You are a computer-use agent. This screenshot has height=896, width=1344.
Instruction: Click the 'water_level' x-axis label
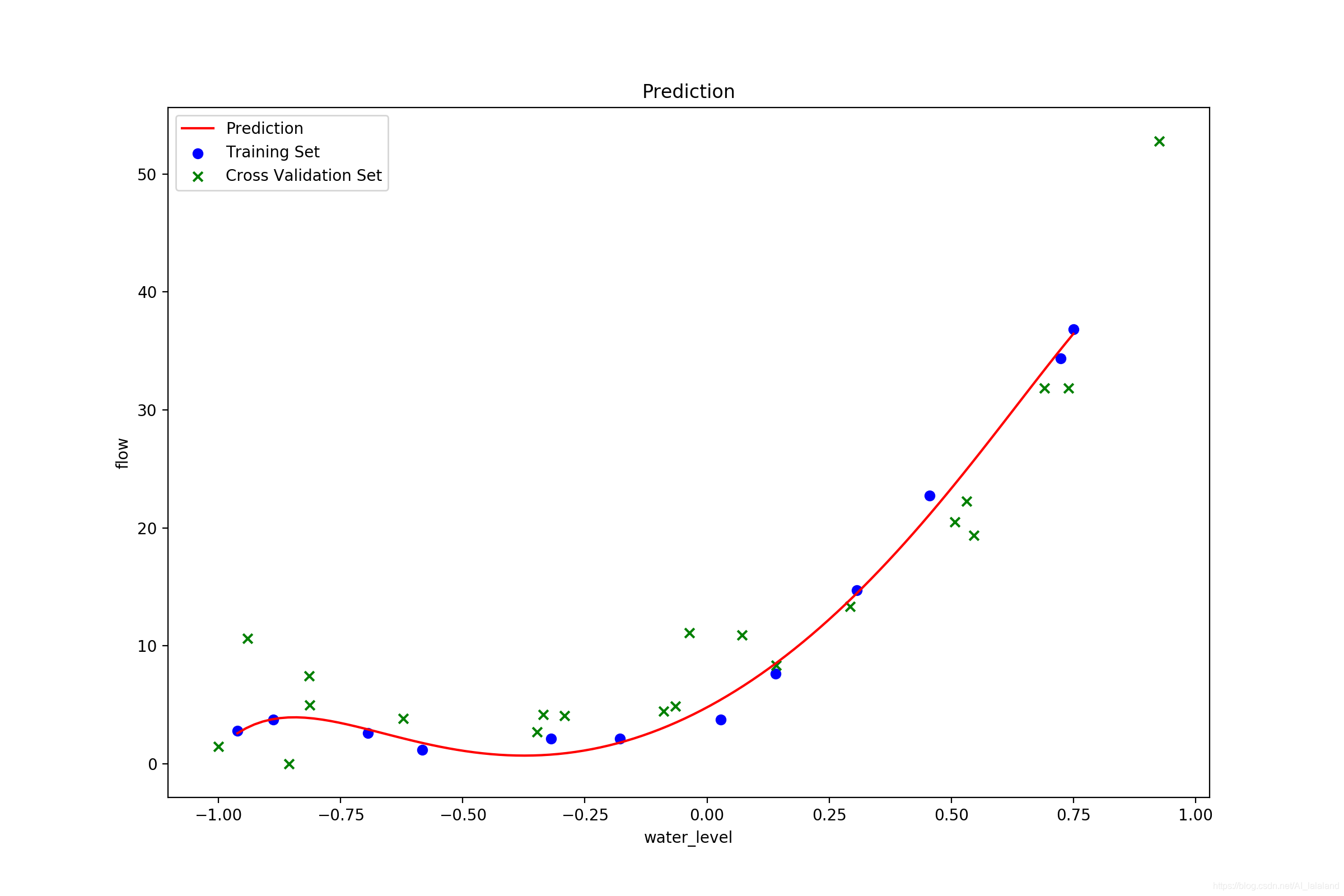(688, 838)
